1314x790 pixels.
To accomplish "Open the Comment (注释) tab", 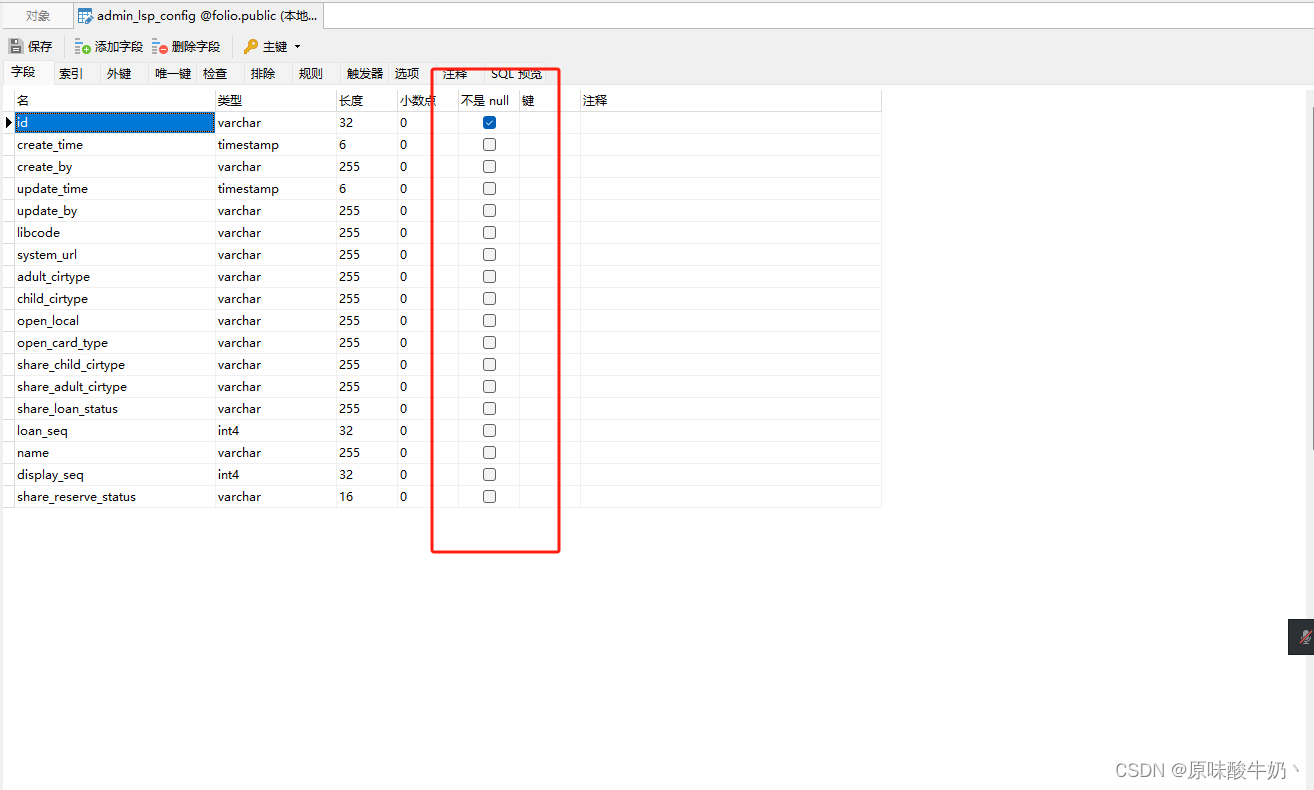I will tap(455, 73).
